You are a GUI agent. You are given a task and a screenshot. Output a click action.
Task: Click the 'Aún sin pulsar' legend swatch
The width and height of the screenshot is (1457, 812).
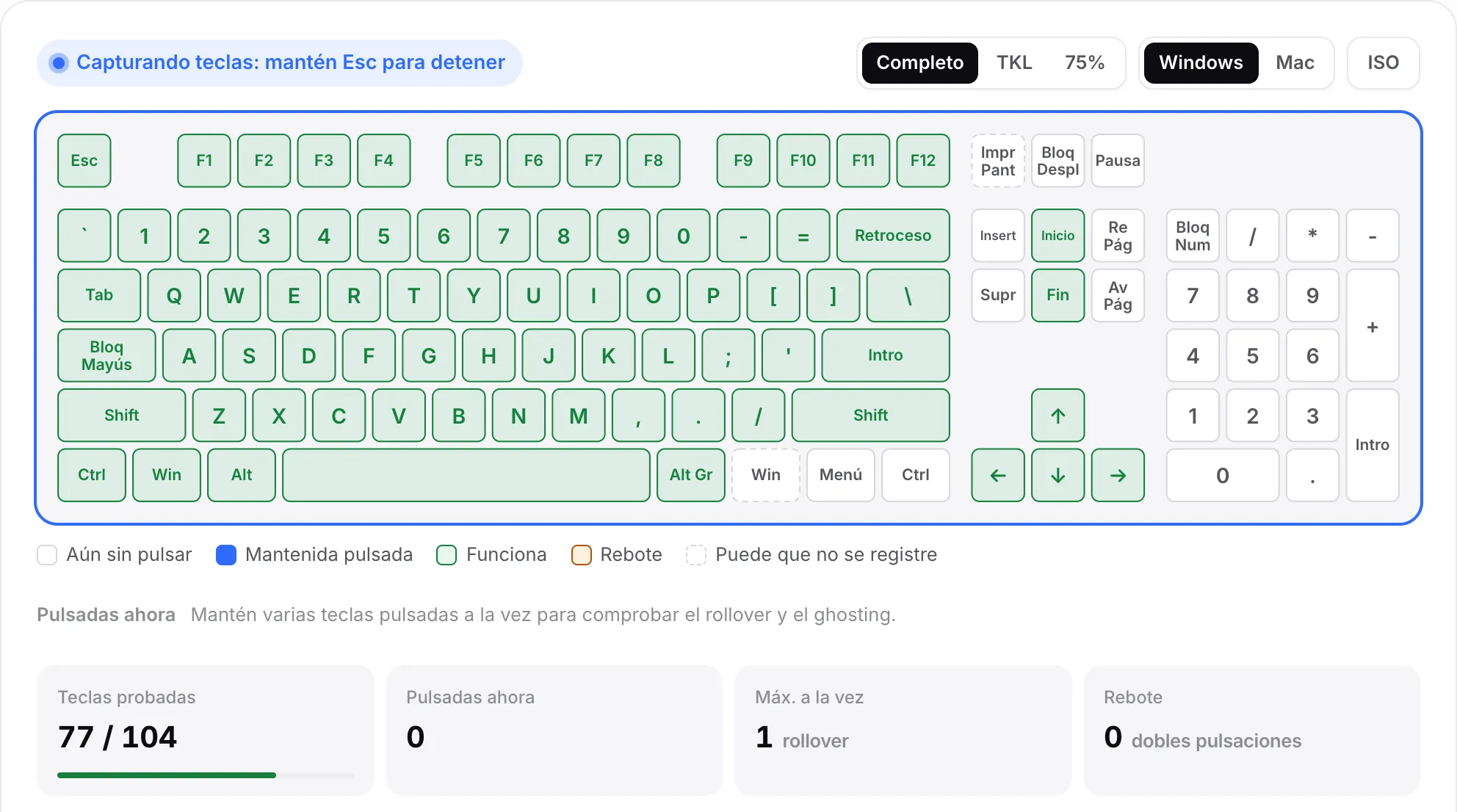tap(47, 555)
